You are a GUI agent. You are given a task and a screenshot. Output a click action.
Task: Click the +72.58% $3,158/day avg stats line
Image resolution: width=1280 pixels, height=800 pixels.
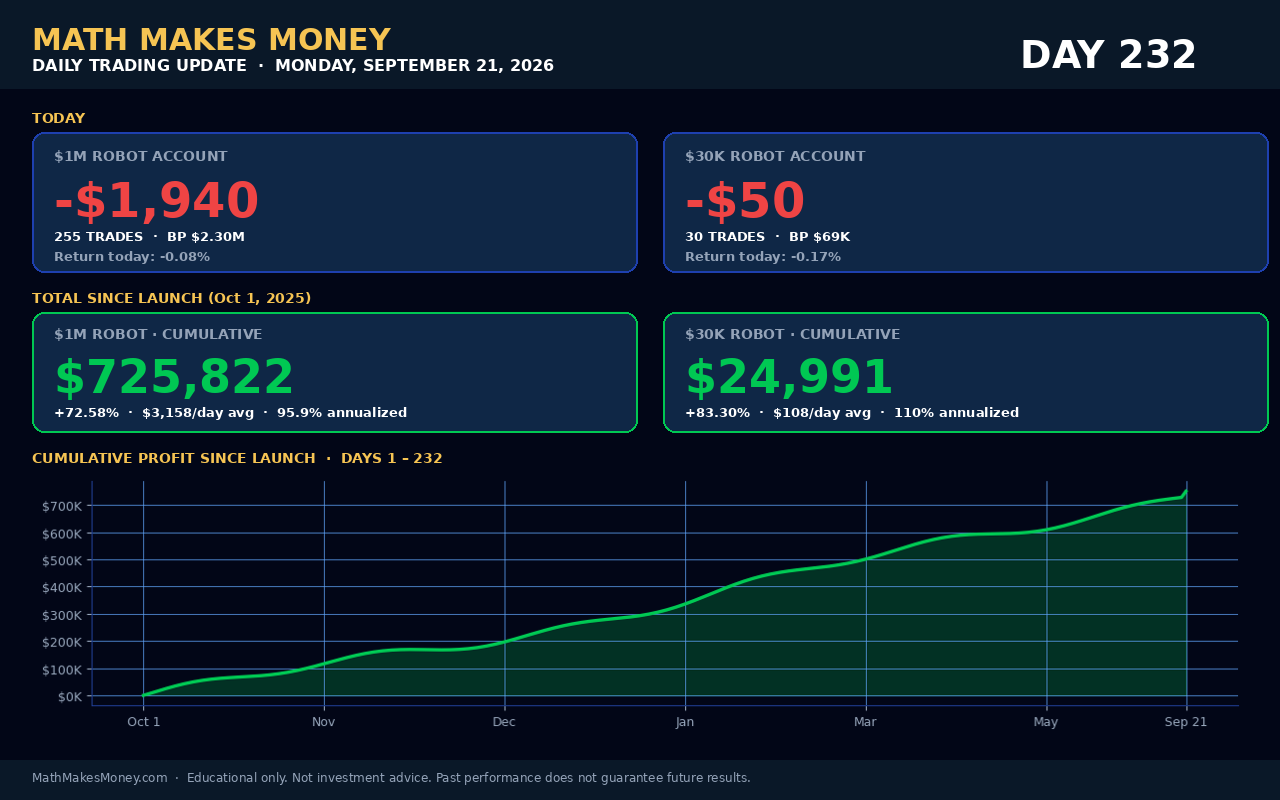230,413
